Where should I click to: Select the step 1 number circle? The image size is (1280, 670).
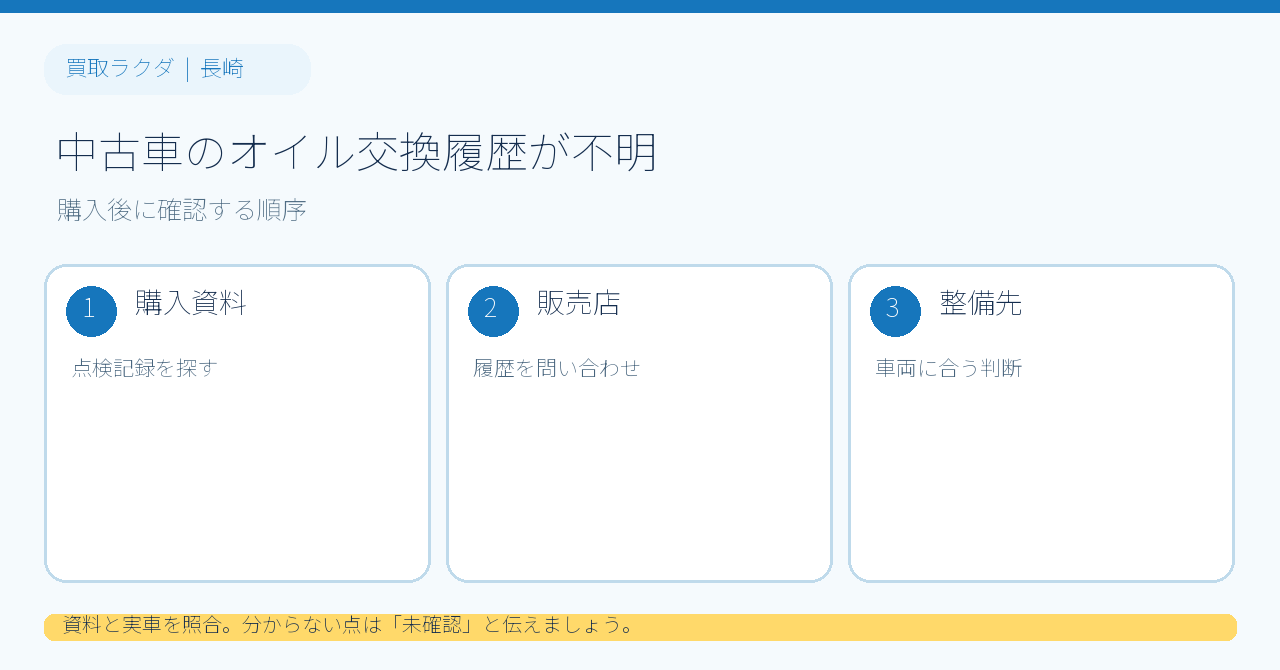(91, 311)
